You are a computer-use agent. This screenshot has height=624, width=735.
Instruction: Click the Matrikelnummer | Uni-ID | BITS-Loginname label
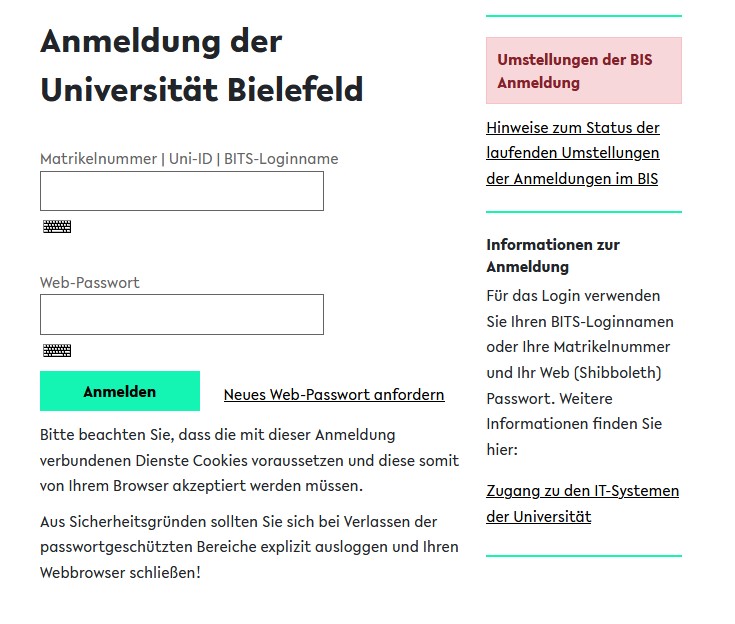pos(189,159)
